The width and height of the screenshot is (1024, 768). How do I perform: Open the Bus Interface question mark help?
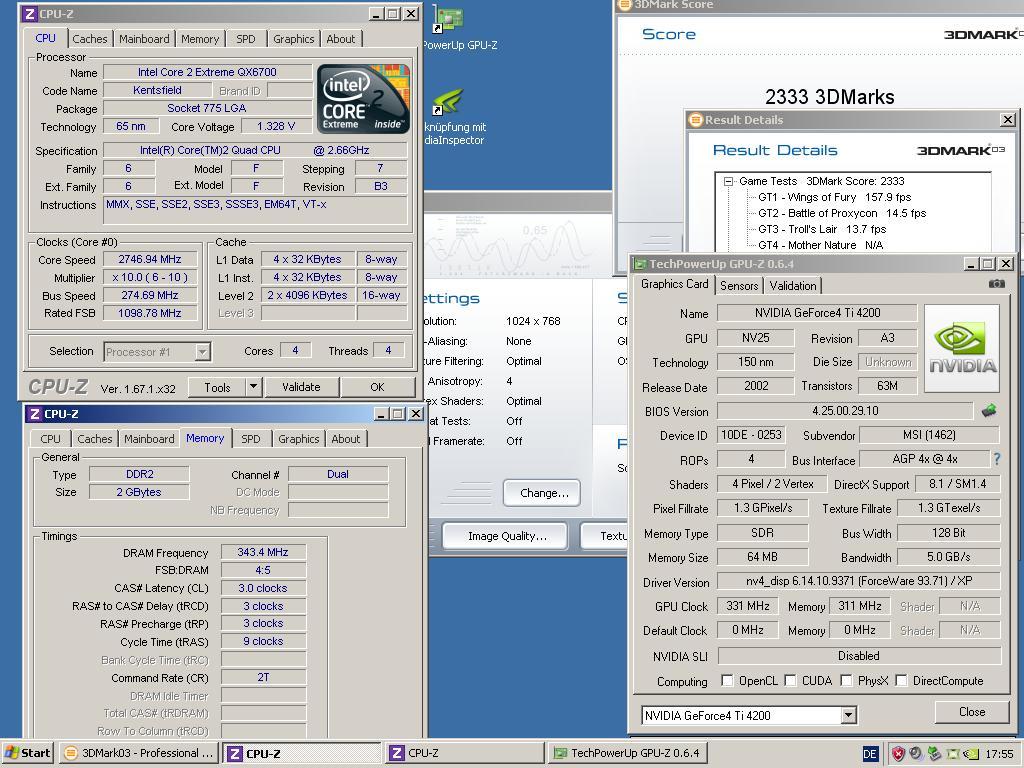(997, 459)
